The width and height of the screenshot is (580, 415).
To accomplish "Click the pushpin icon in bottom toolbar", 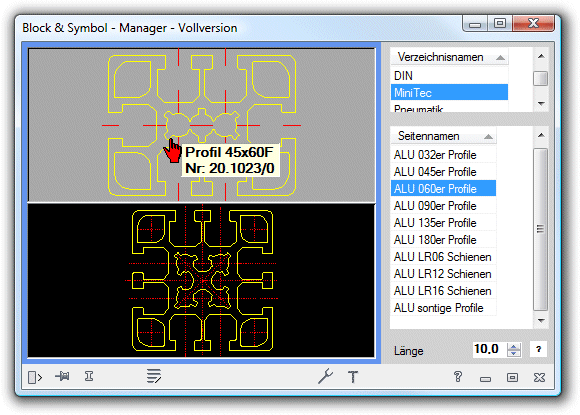I will (62, 376).
